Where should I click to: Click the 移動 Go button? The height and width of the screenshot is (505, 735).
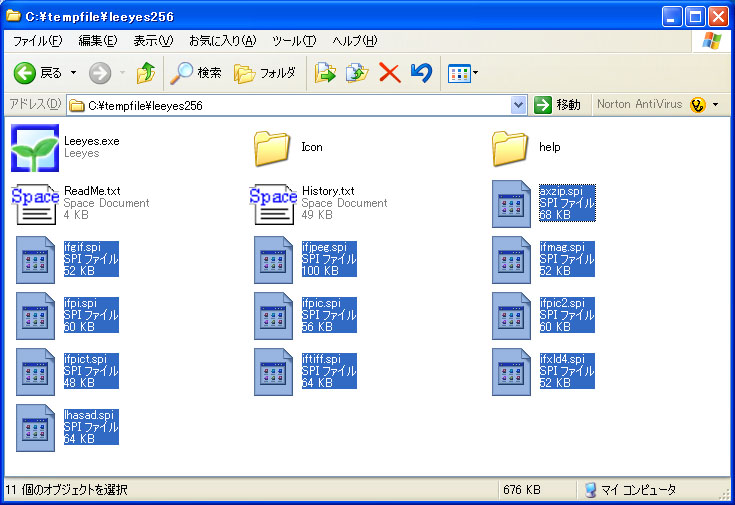point(557,105)
